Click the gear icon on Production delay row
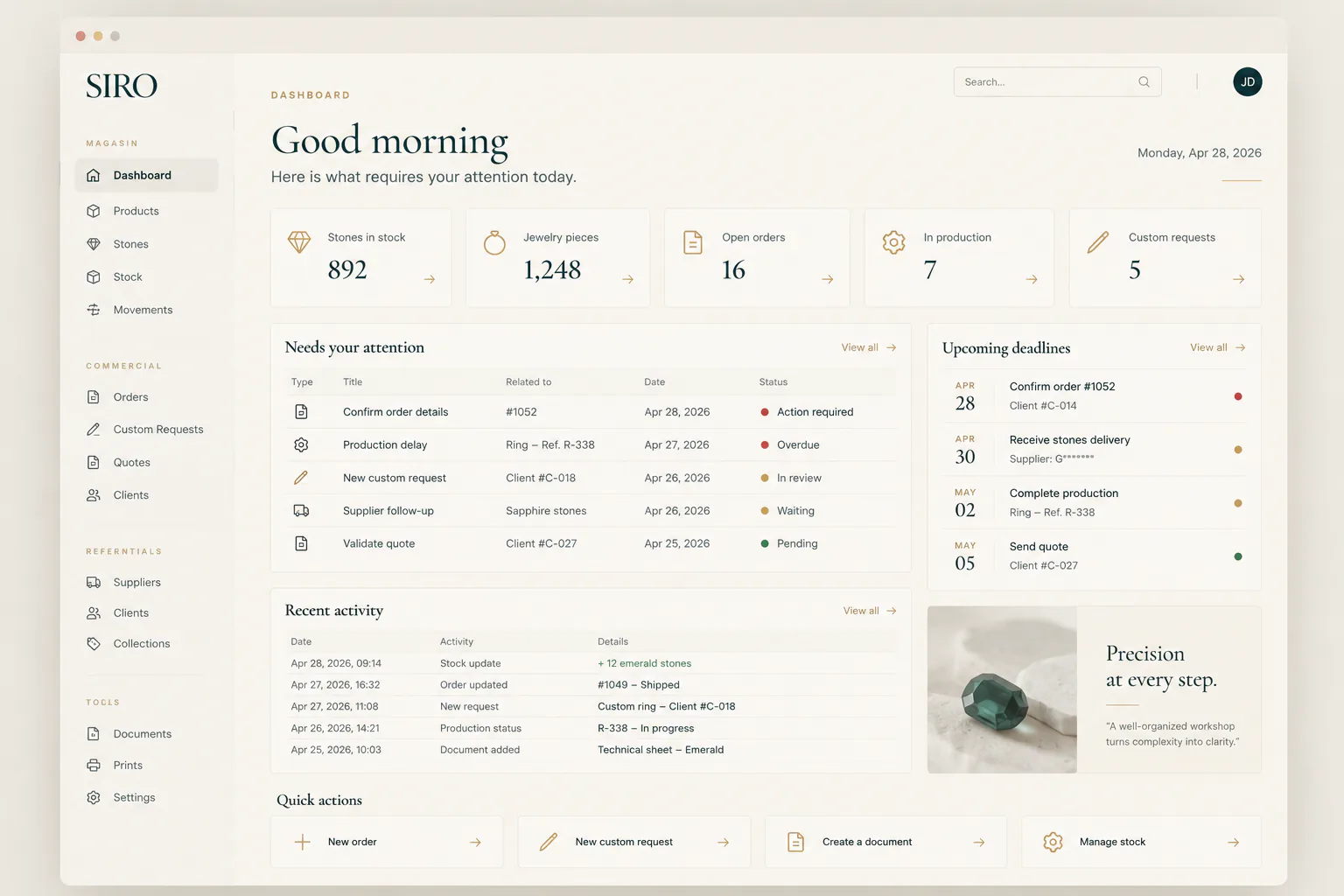This screenshot has width=1344, height=896. pos(301,445)
